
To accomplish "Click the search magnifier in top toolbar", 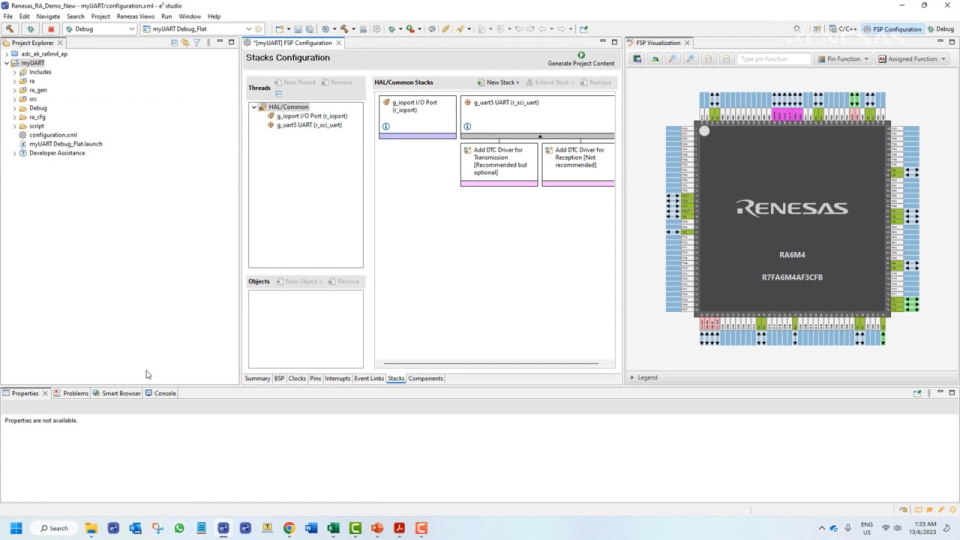I will (x=797, y=29).
